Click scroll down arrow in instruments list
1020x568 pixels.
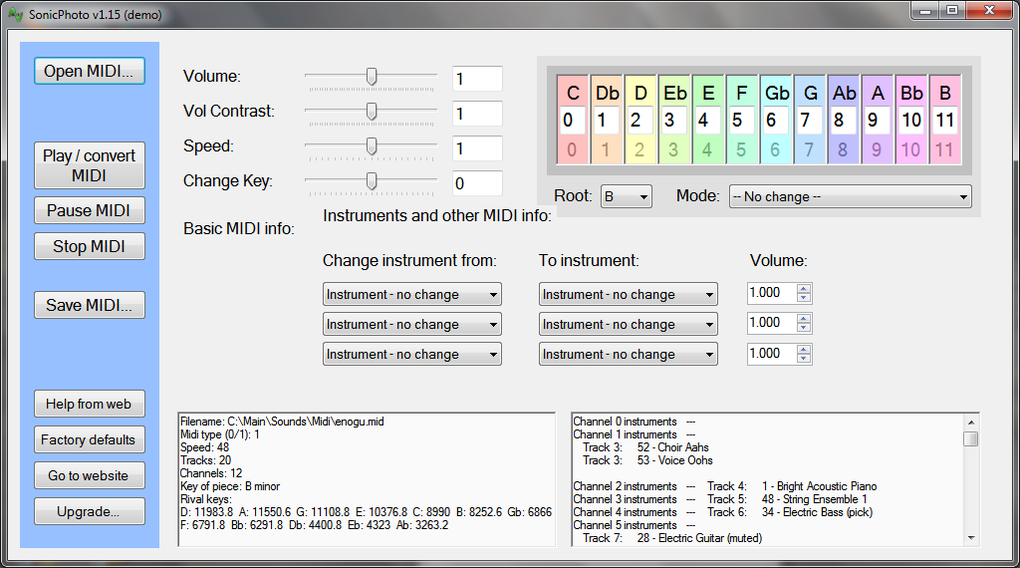(x=971, y=538)
